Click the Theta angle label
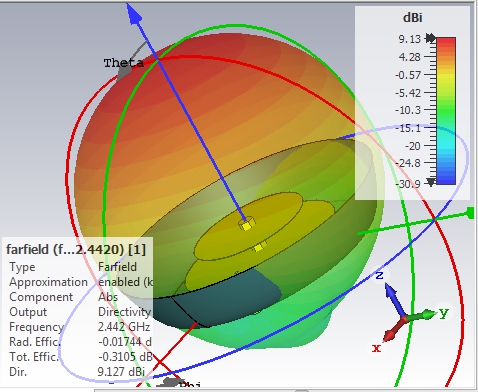Screen dimensions: 478x392 (124, 63)
